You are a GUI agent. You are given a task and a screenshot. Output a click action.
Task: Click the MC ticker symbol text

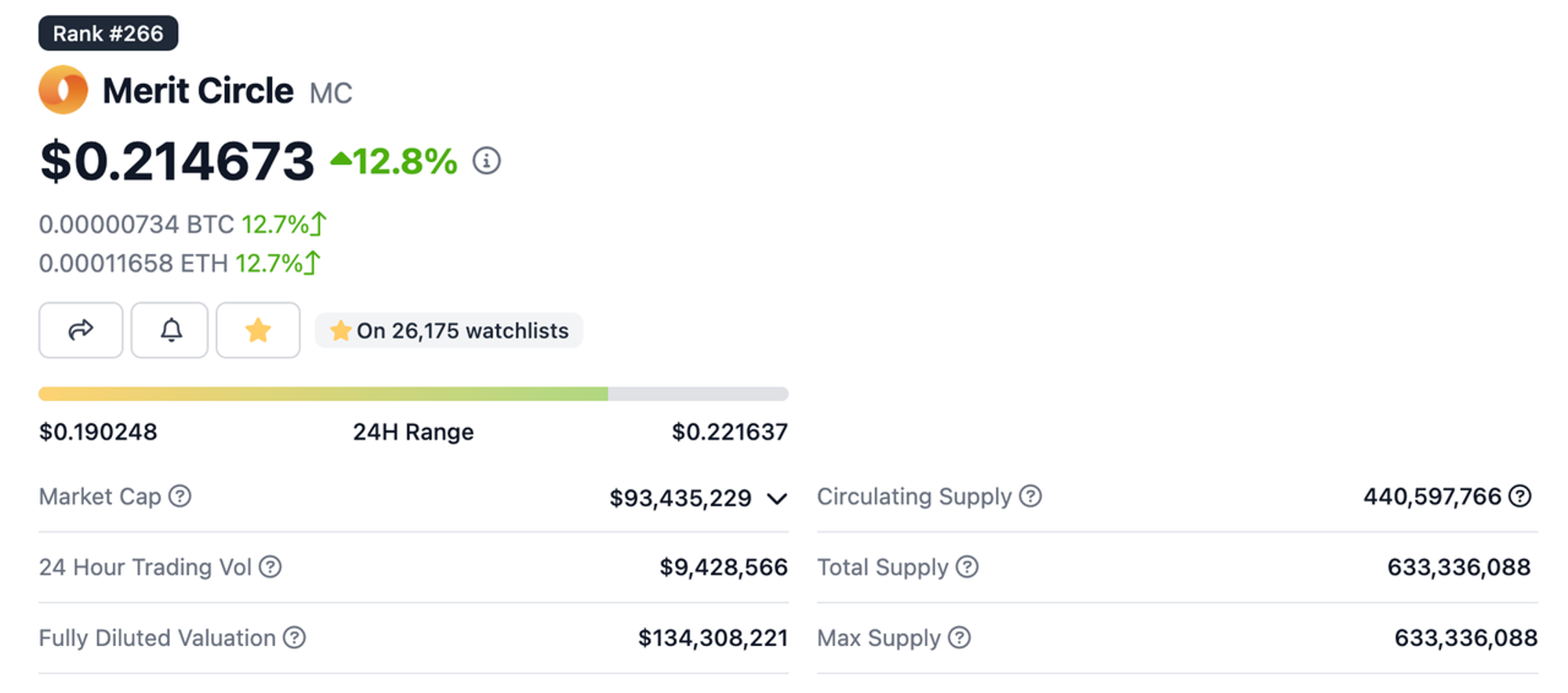tap(331, 93)
